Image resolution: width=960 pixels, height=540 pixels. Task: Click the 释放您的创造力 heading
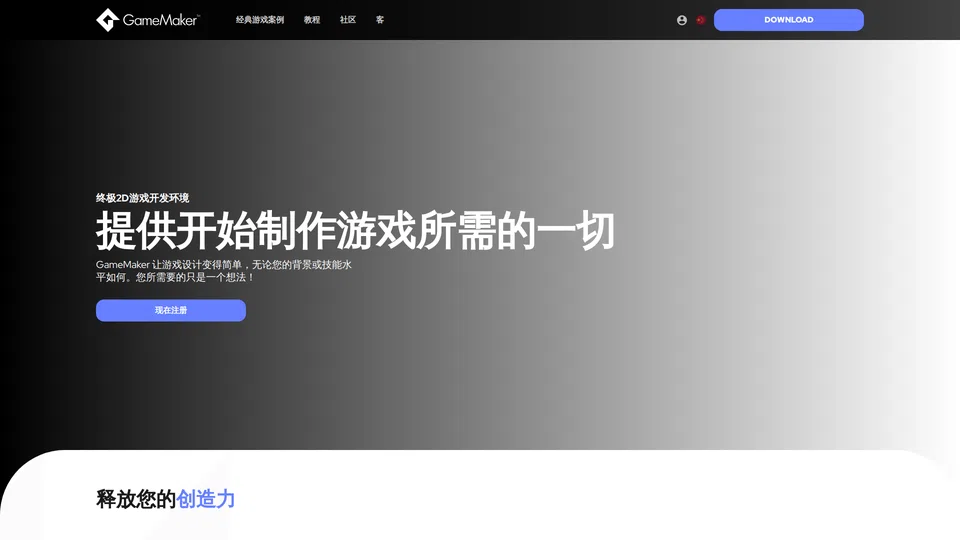coord(165,499)
